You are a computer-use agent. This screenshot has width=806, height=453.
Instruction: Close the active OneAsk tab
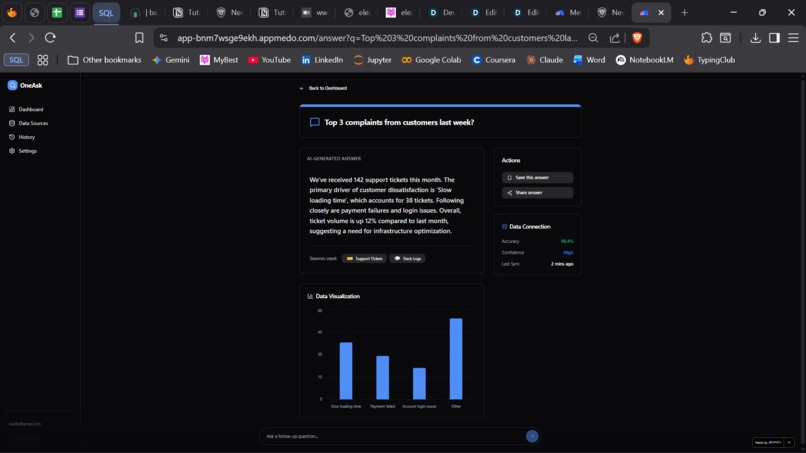click(661, 13)
